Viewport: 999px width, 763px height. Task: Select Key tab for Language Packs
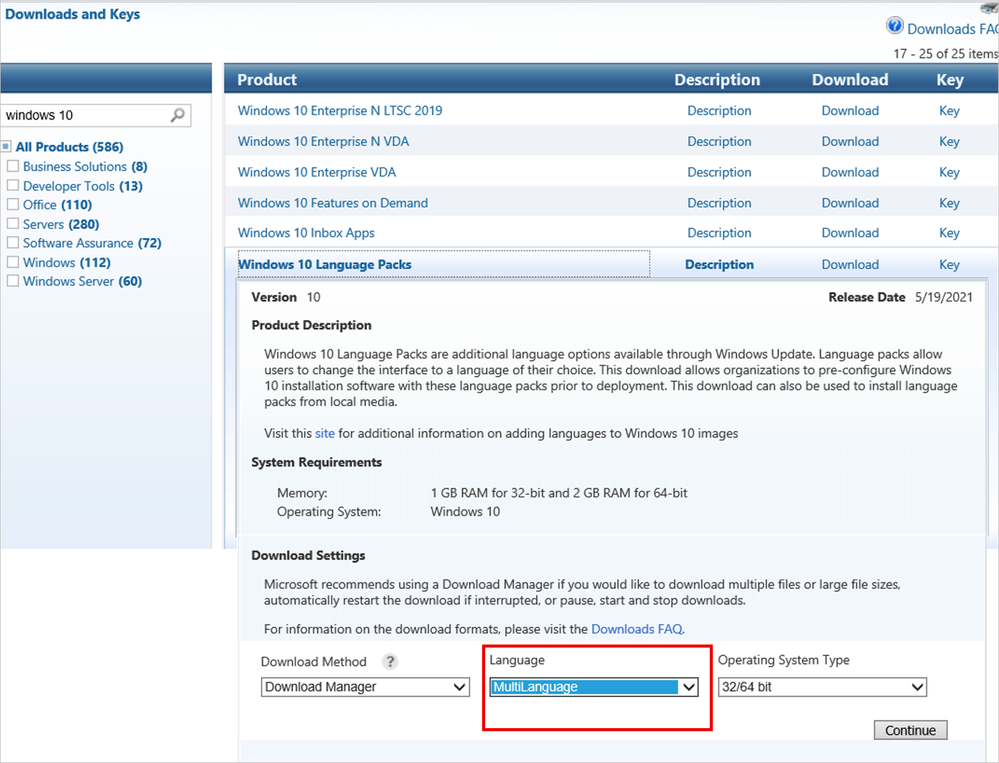coord(949,264)
